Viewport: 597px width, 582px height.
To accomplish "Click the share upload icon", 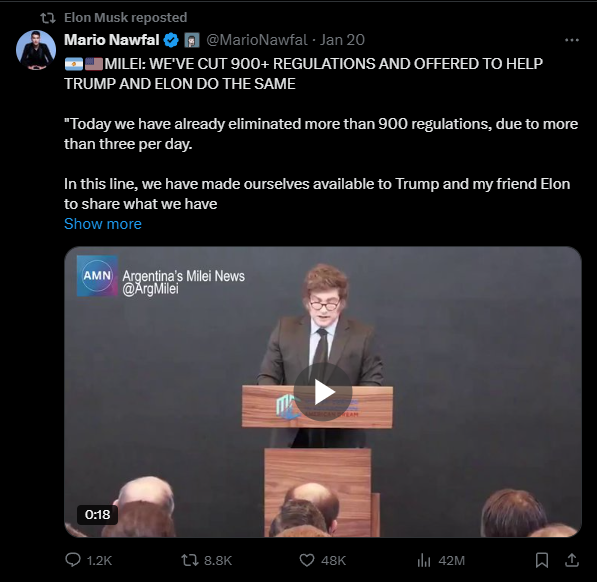I will click(572, 560).
